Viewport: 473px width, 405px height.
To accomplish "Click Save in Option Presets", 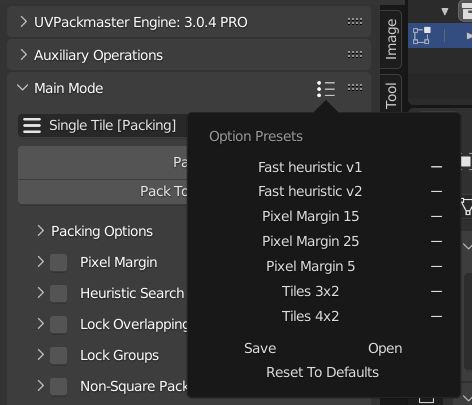I will tap(260, 348).
